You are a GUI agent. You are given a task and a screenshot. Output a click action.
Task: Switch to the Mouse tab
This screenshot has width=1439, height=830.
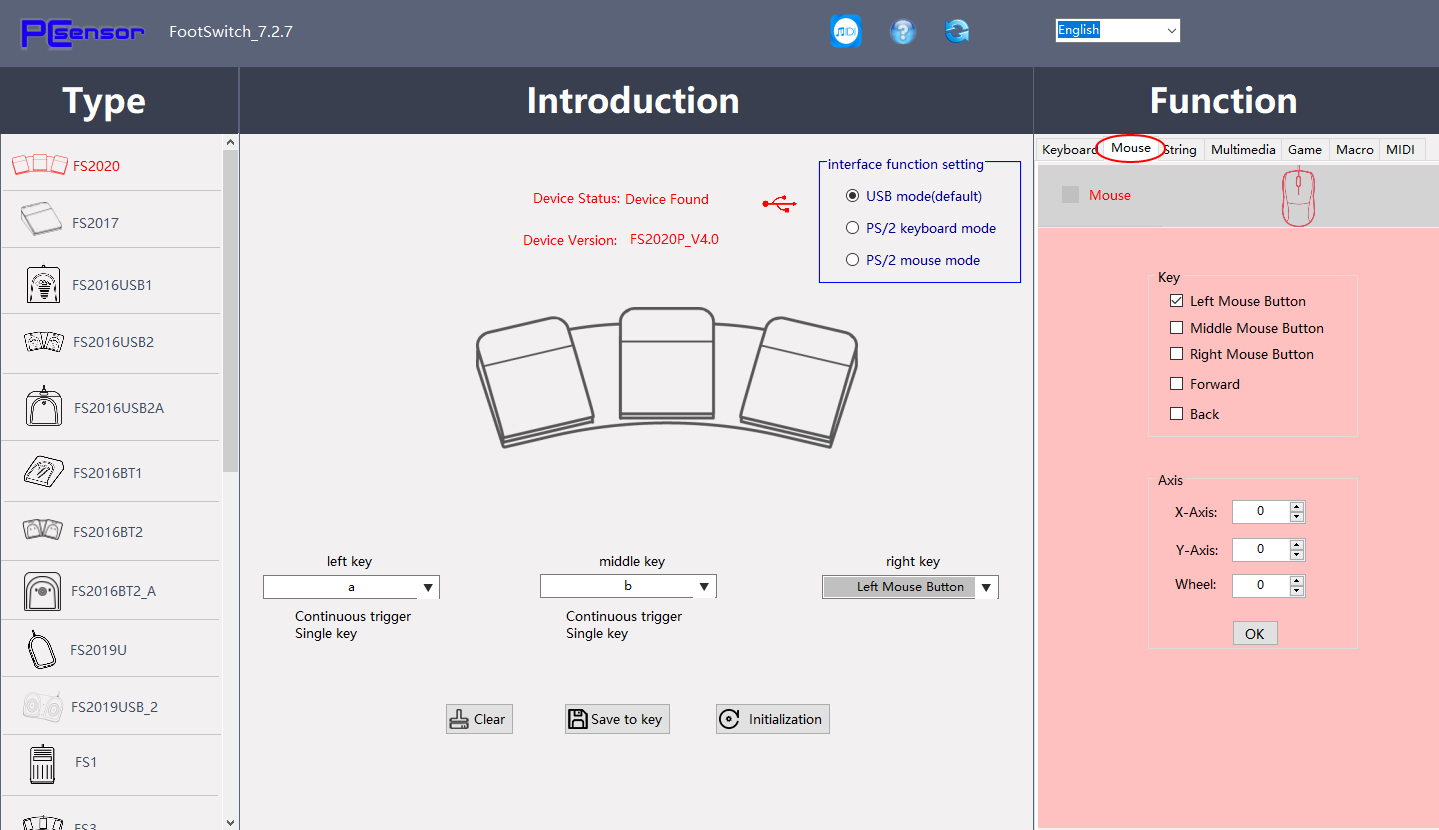tap(1131, 148)
